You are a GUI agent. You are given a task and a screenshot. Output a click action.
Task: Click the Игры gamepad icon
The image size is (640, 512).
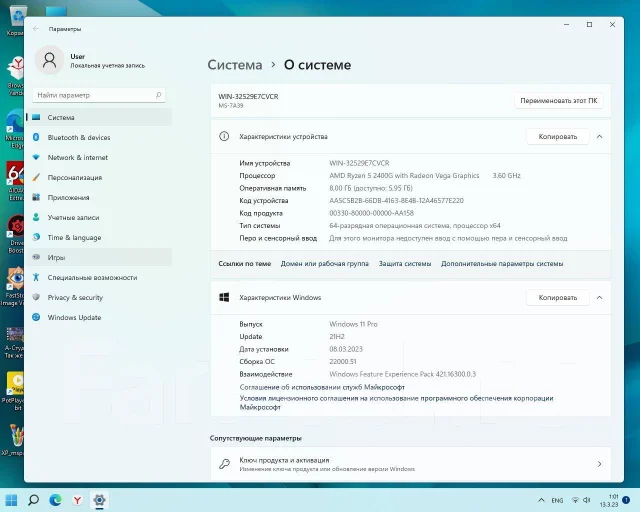pyautogui.click(x=36, y=257)
